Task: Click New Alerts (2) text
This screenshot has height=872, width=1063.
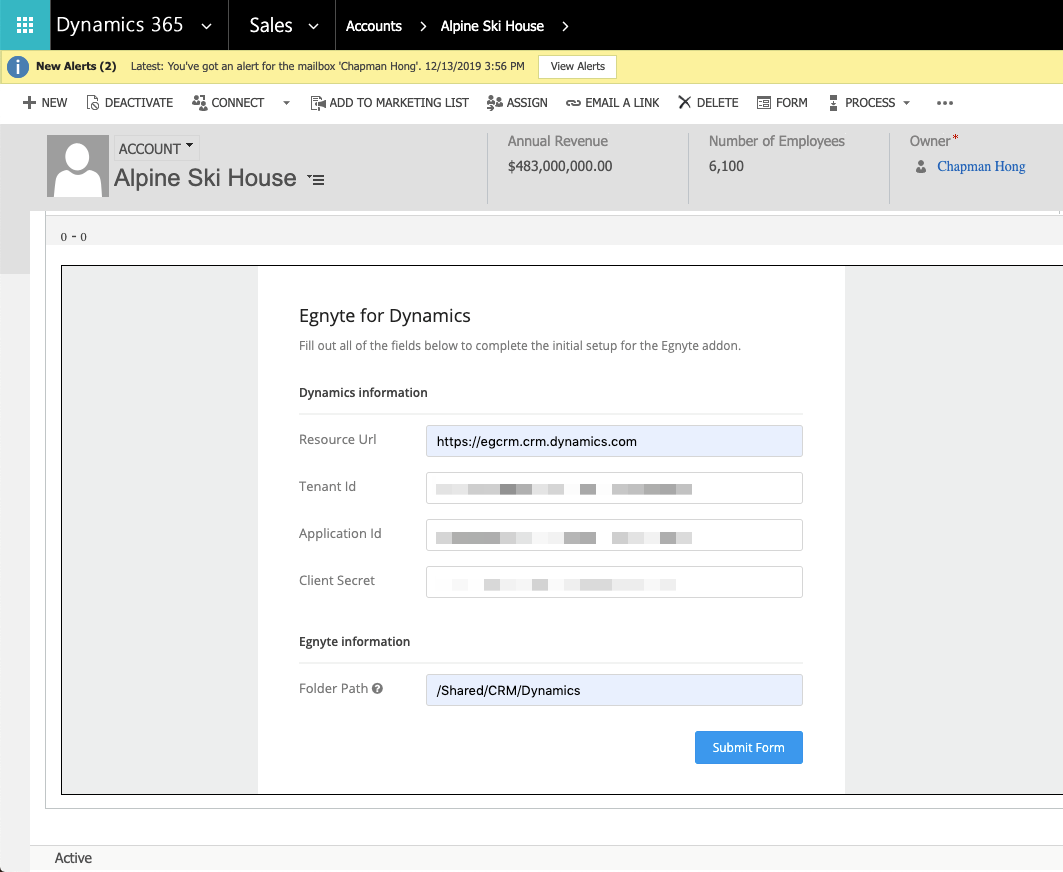Action: (76, 66)
